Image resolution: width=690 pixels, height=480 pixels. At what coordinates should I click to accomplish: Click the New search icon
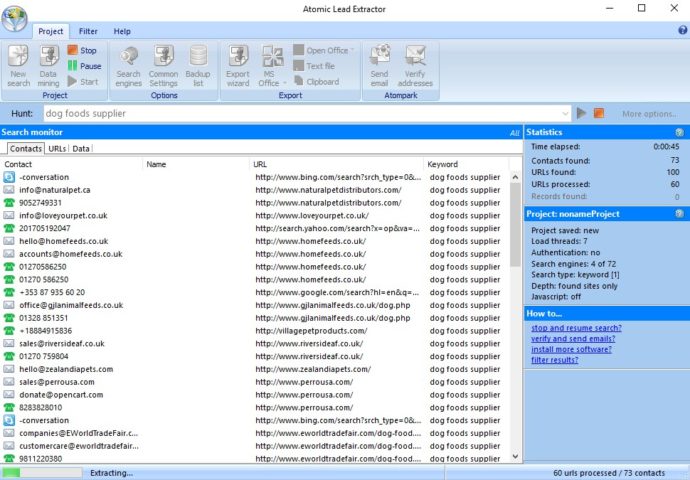18,64
